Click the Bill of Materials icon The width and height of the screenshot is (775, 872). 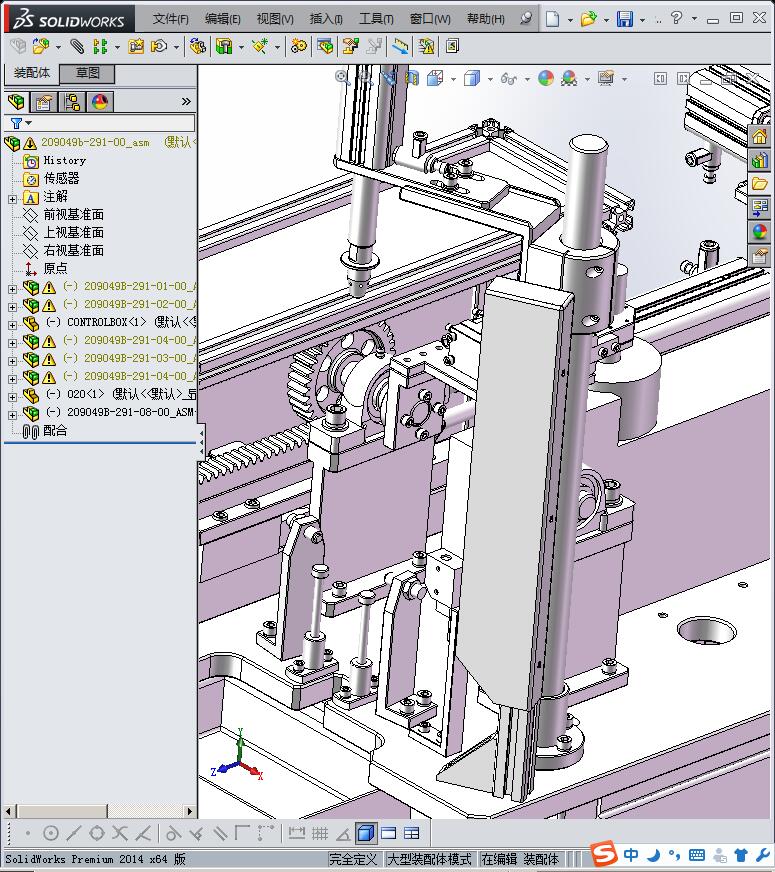(325, 46)
